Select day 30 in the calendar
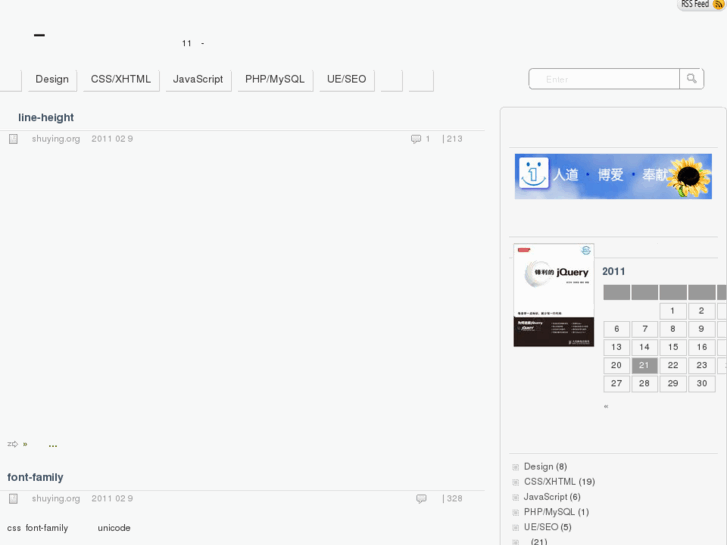The image size is (727, 545). pos(701,384)
